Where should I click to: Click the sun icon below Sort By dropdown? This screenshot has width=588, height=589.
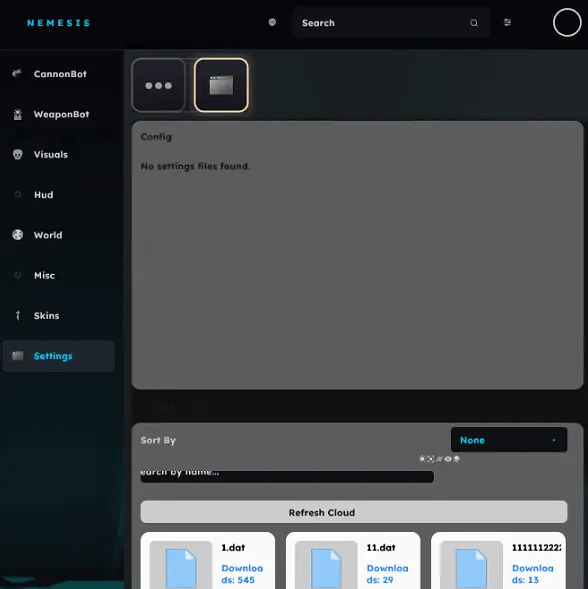422,459
